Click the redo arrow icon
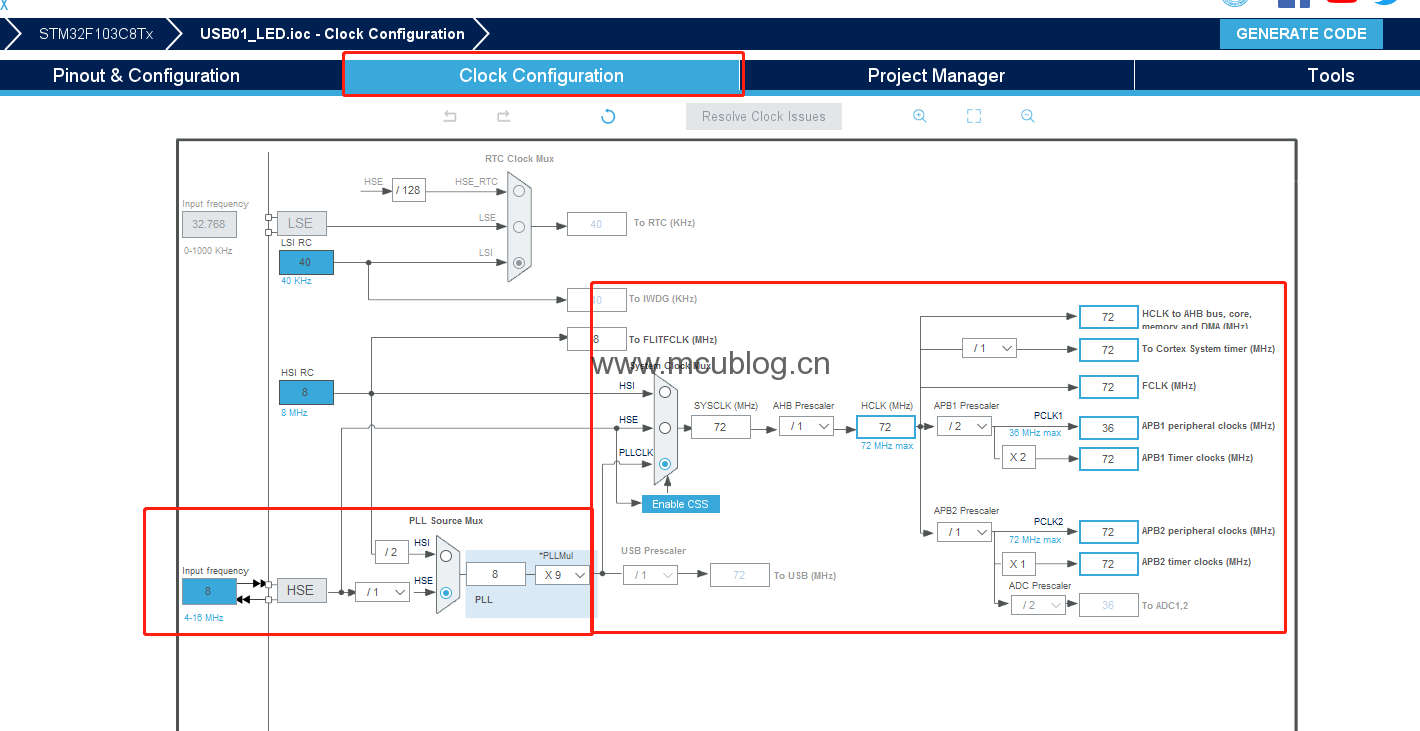1420x731 pixels. click(504, 116)
